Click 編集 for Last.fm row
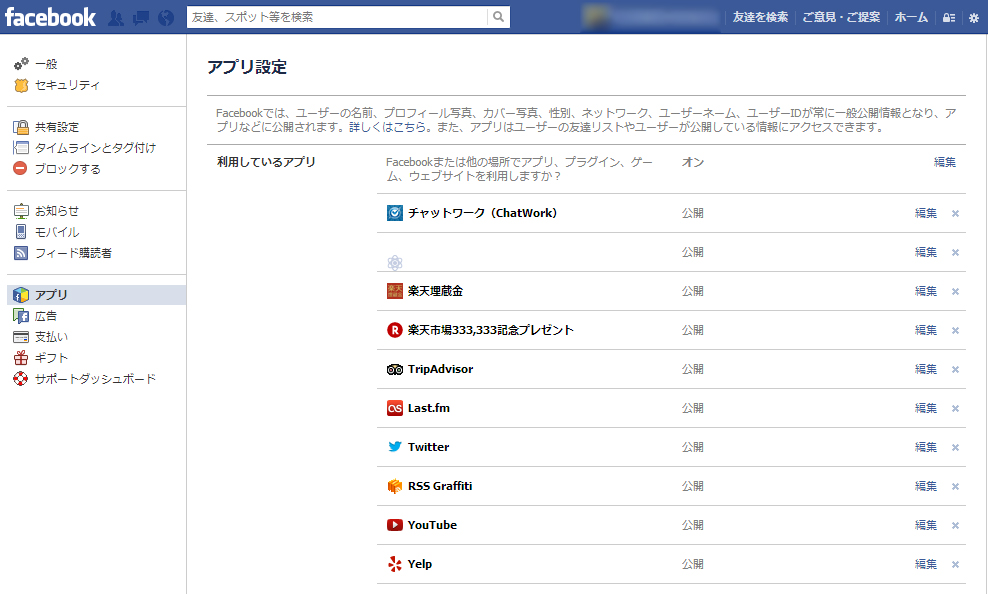Viewport: 988px width, 594px height. (926, 409)
